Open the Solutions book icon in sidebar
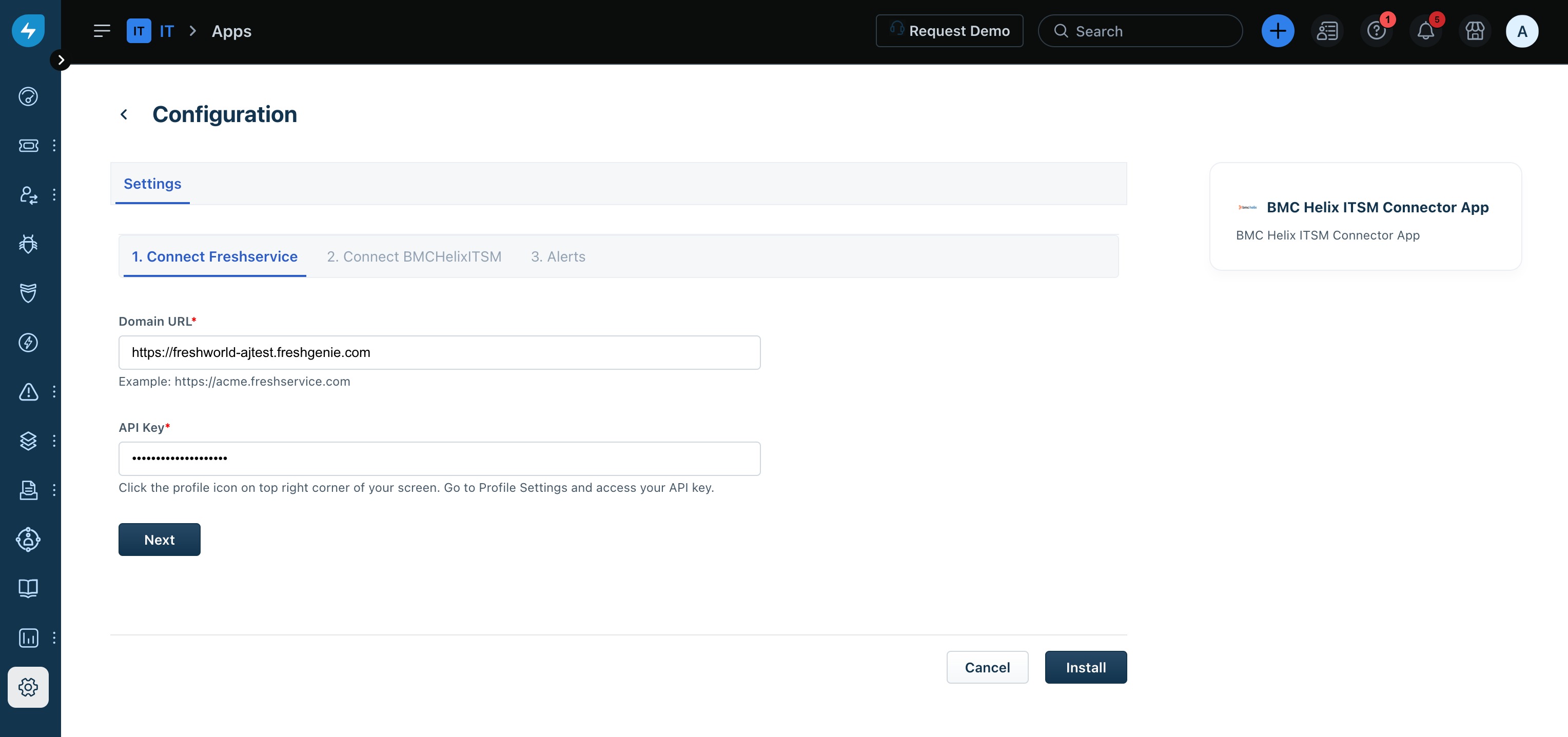The height and width of the screenshot is (737, 1568). coord(28,588)
